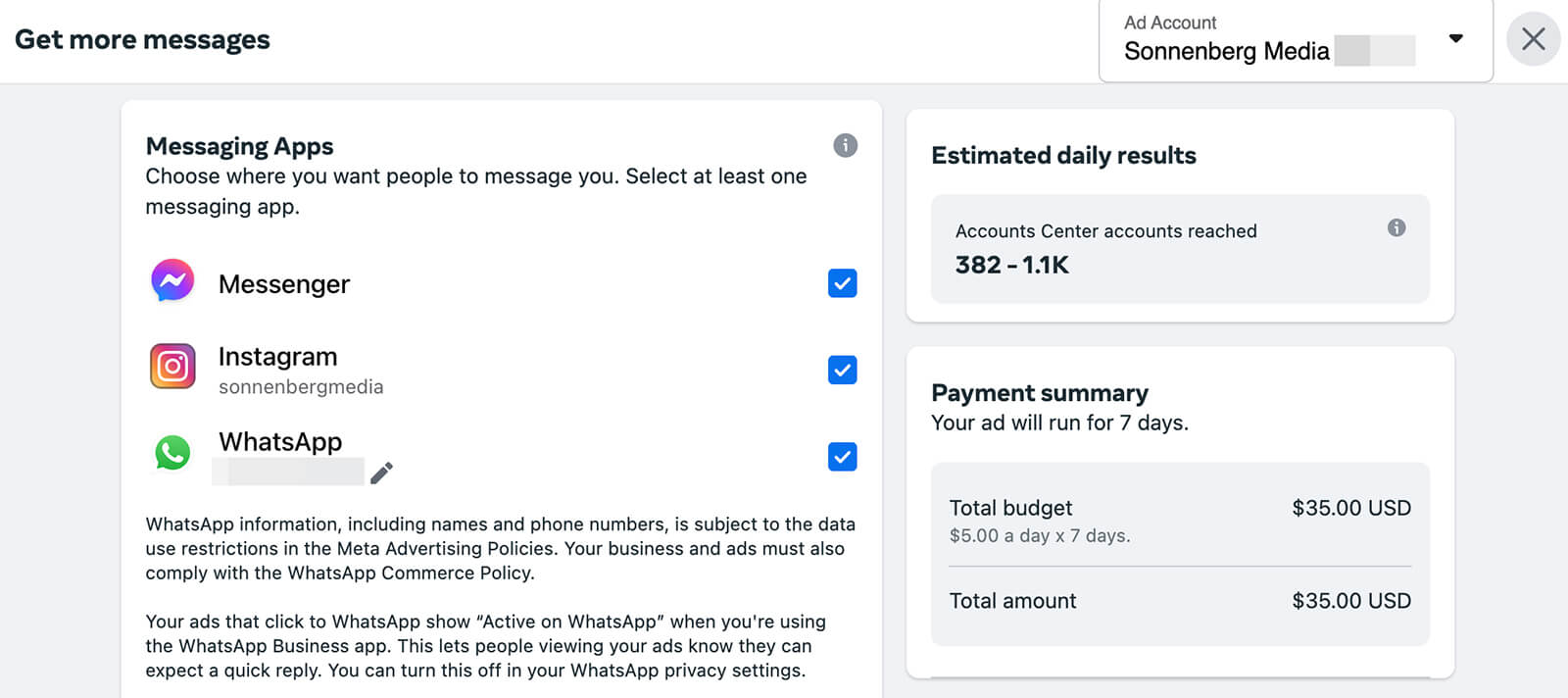Select the WhatsApp label

tap(280, 442)
